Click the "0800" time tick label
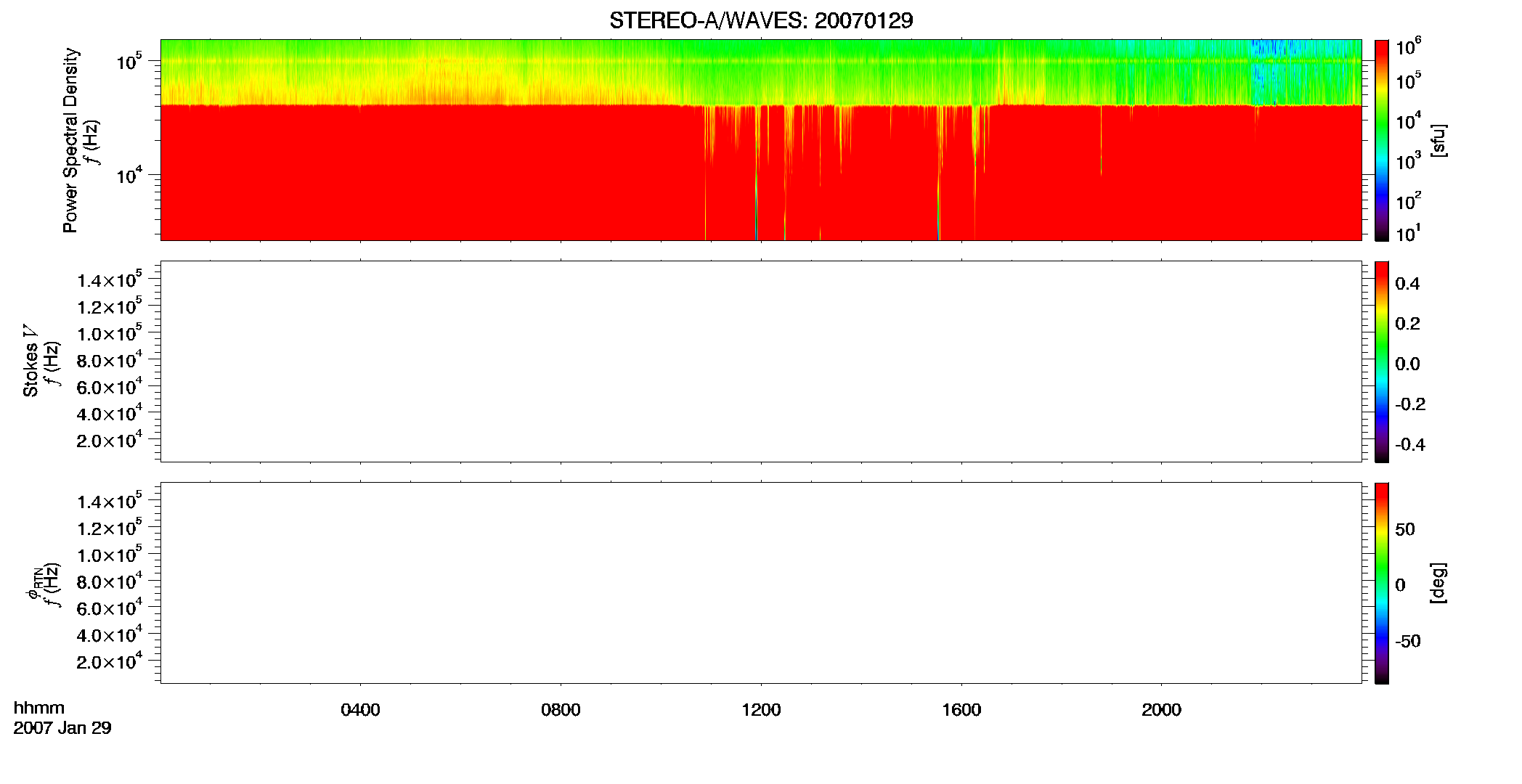 pyautogui.click(x=561, y=710)
